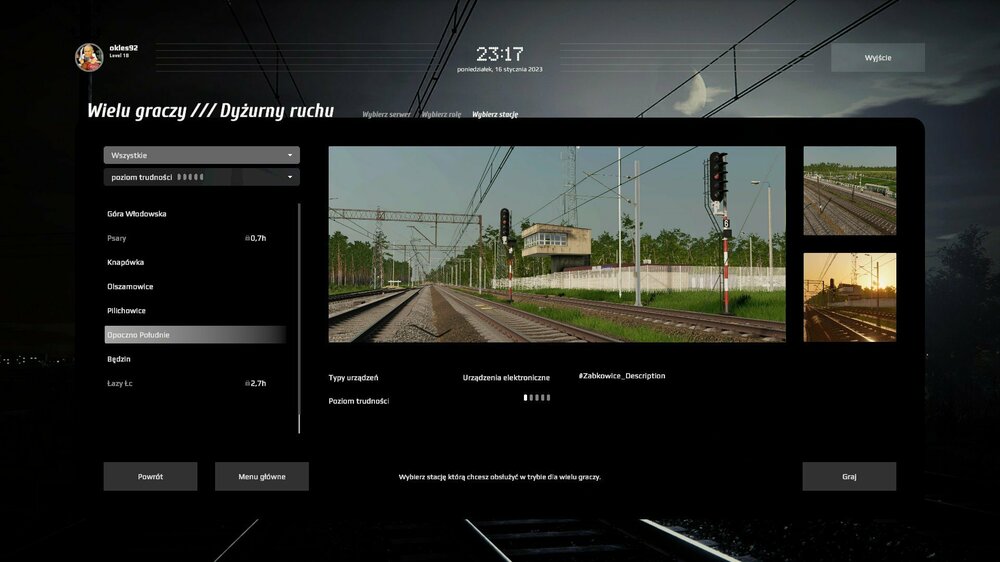Choose Knapówka from the station list
Screen dimensions: 1000x562
(126, 262)
